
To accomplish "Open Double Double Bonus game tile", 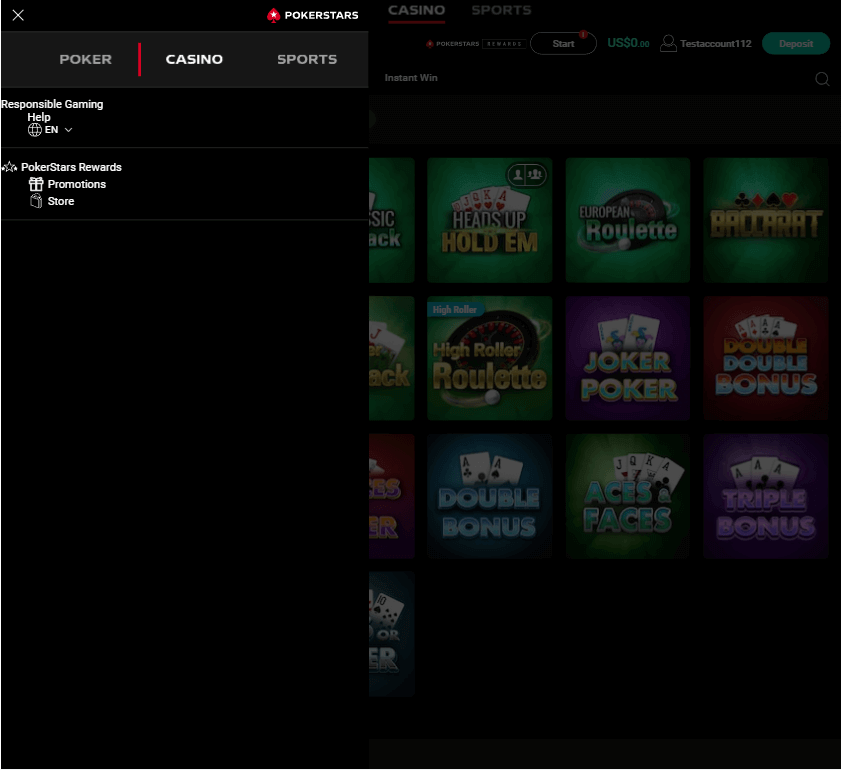I will tap(766, 358).
